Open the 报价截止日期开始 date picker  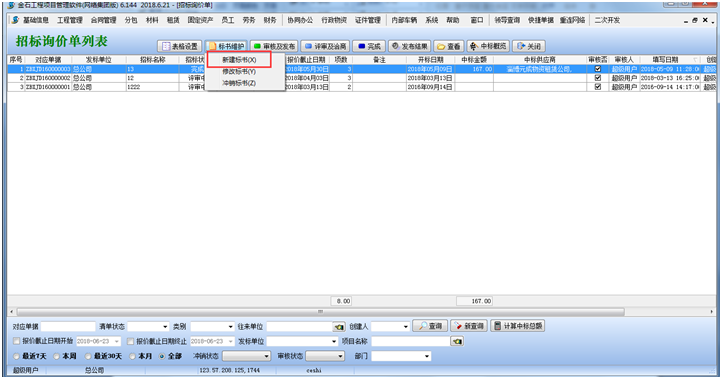coord(117,341)
